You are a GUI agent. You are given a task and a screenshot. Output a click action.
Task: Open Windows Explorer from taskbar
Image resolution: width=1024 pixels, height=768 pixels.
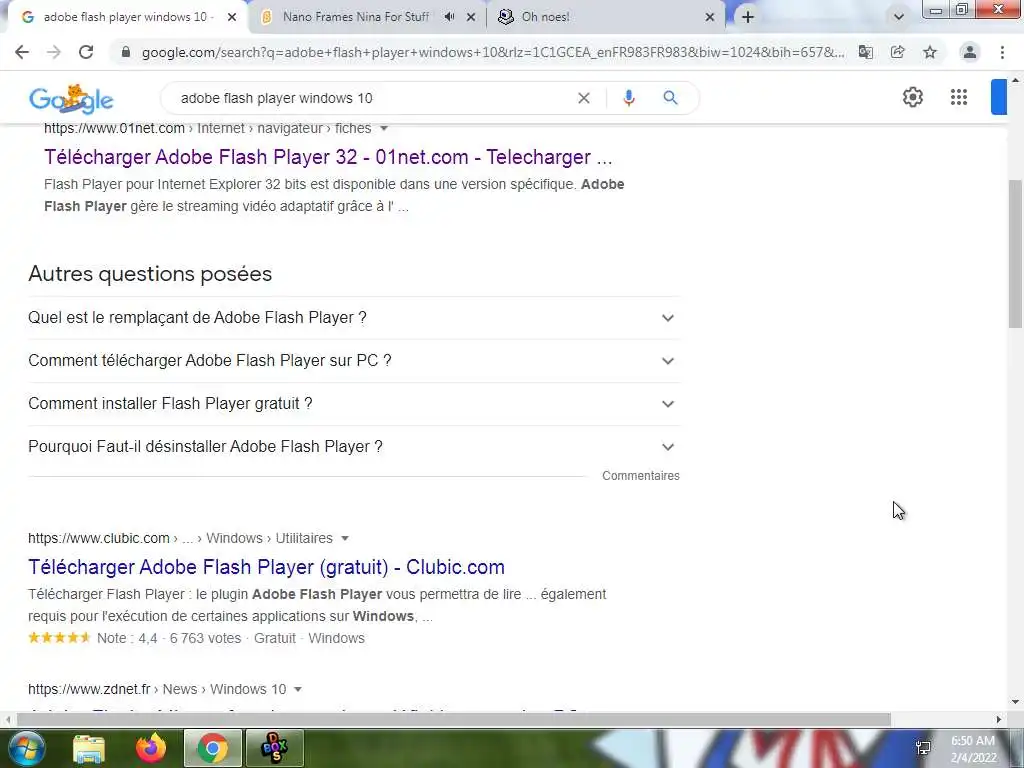pyautogui.click(x=89, y=748)
